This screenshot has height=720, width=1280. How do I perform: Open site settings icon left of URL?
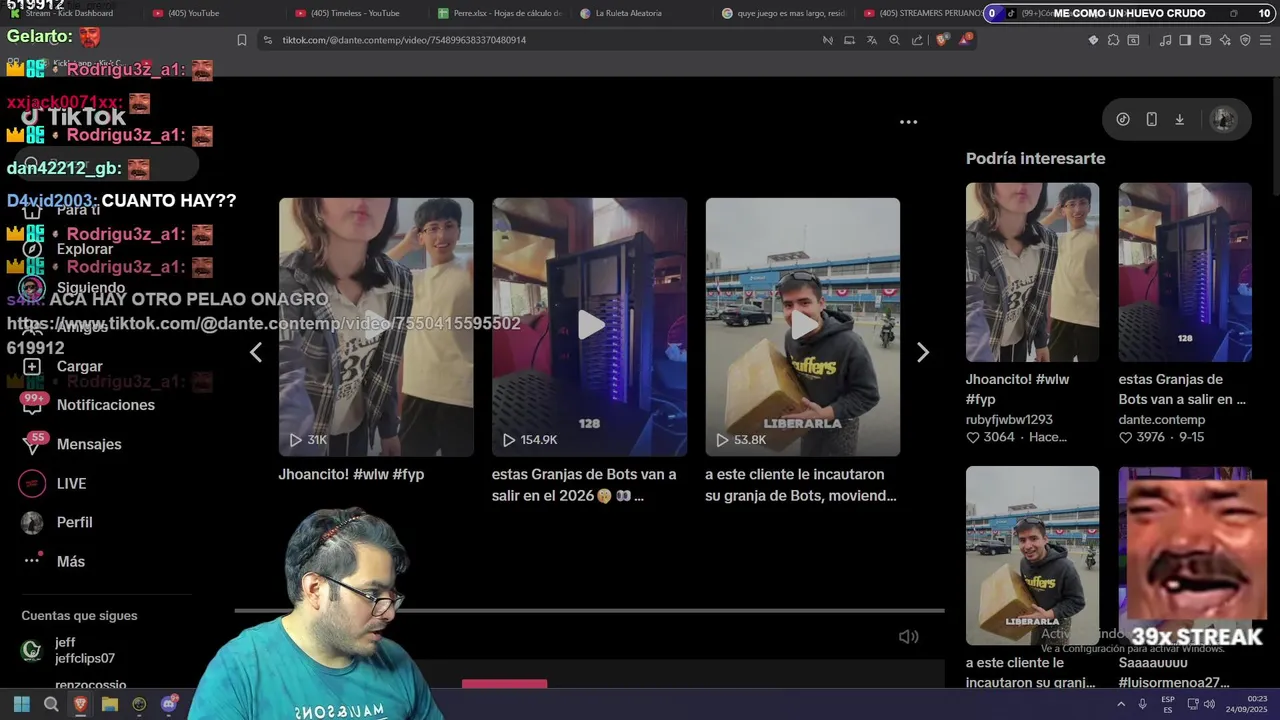point(267,40)
